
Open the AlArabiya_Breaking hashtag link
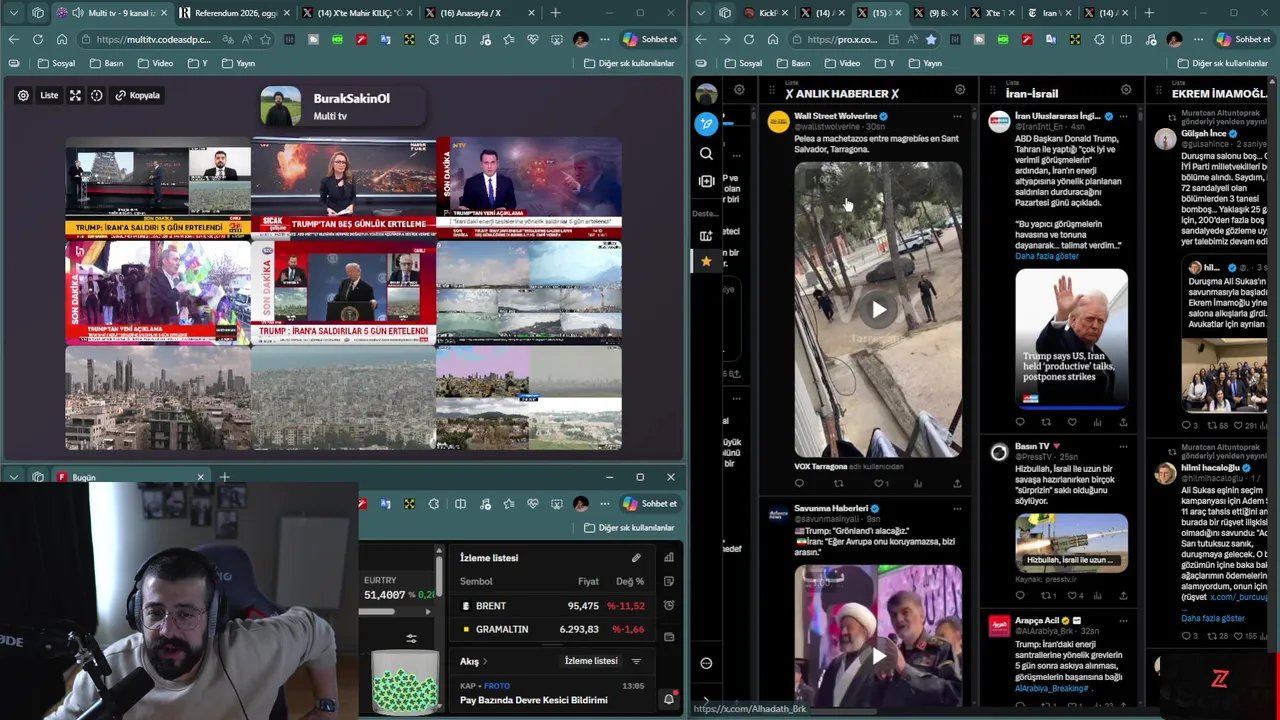click(x=1052, y=689)
